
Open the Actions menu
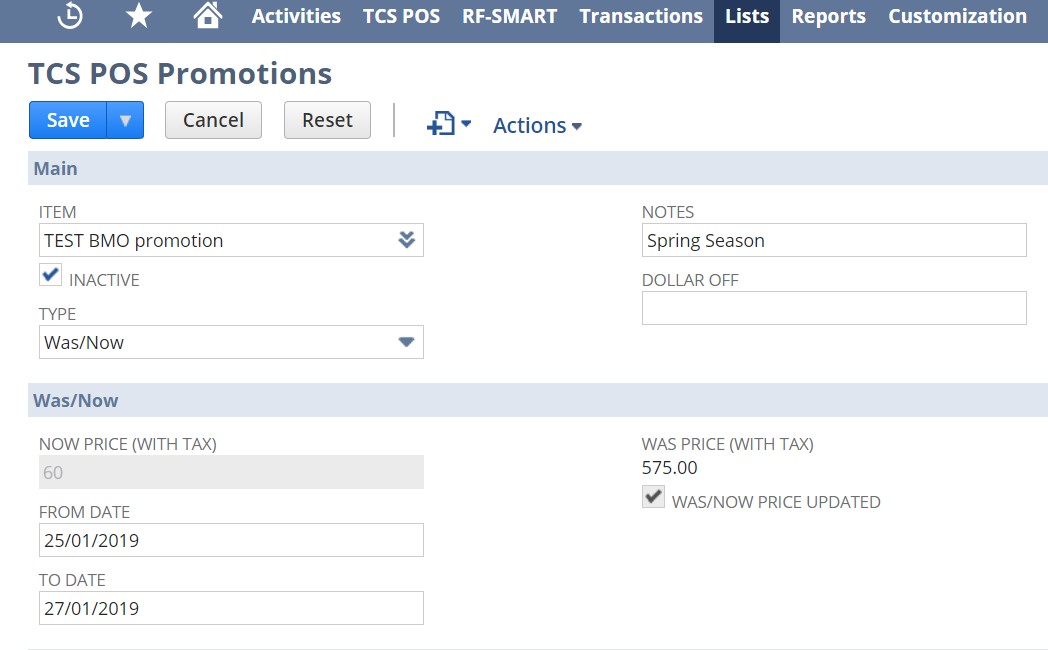(x=536, y=125)
